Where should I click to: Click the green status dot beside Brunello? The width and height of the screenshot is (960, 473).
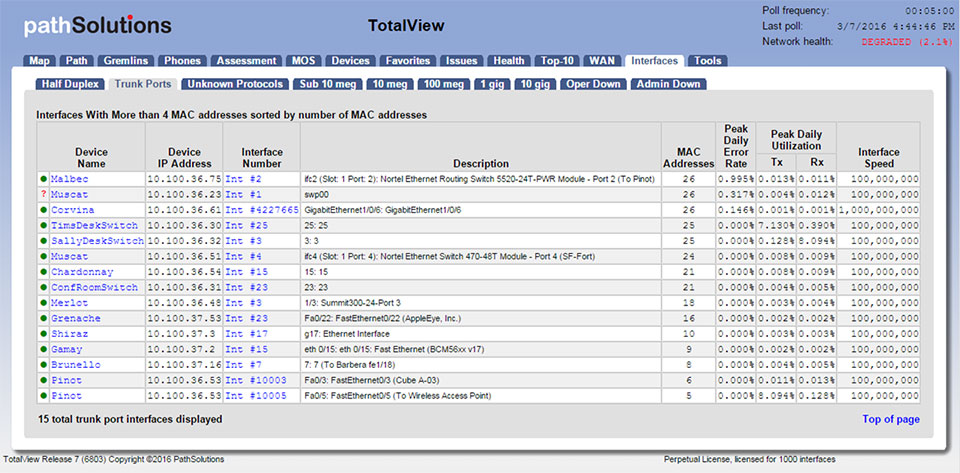coord(43,365)
